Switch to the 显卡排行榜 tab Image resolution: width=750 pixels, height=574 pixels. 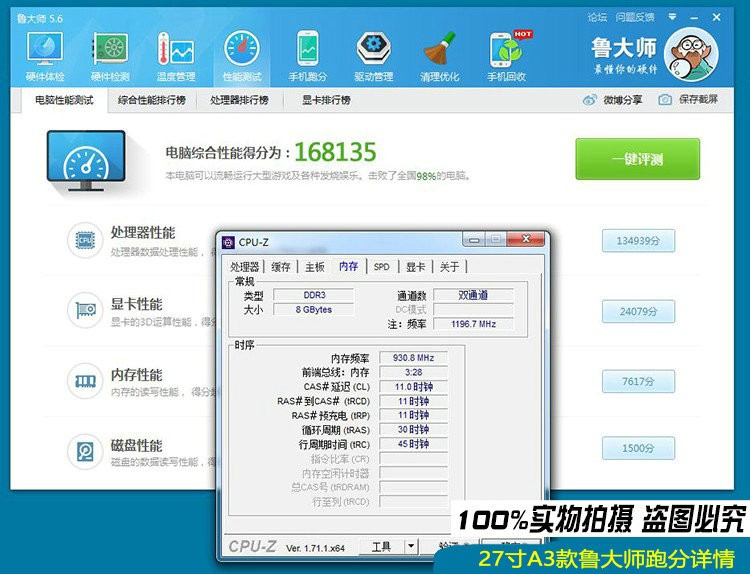coord(326,100)
